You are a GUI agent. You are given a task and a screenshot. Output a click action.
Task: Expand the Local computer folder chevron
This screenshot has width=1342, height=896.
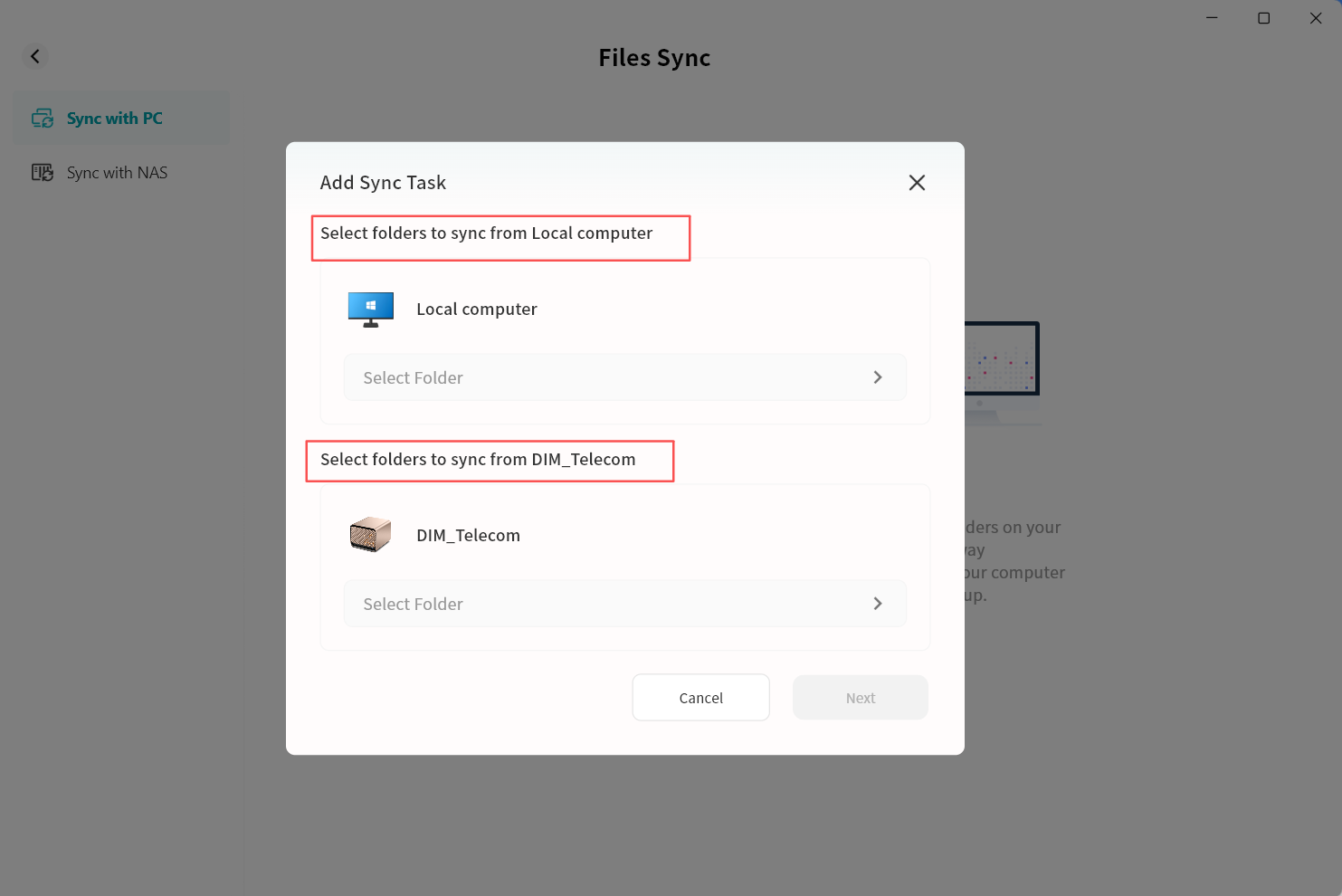877,377
